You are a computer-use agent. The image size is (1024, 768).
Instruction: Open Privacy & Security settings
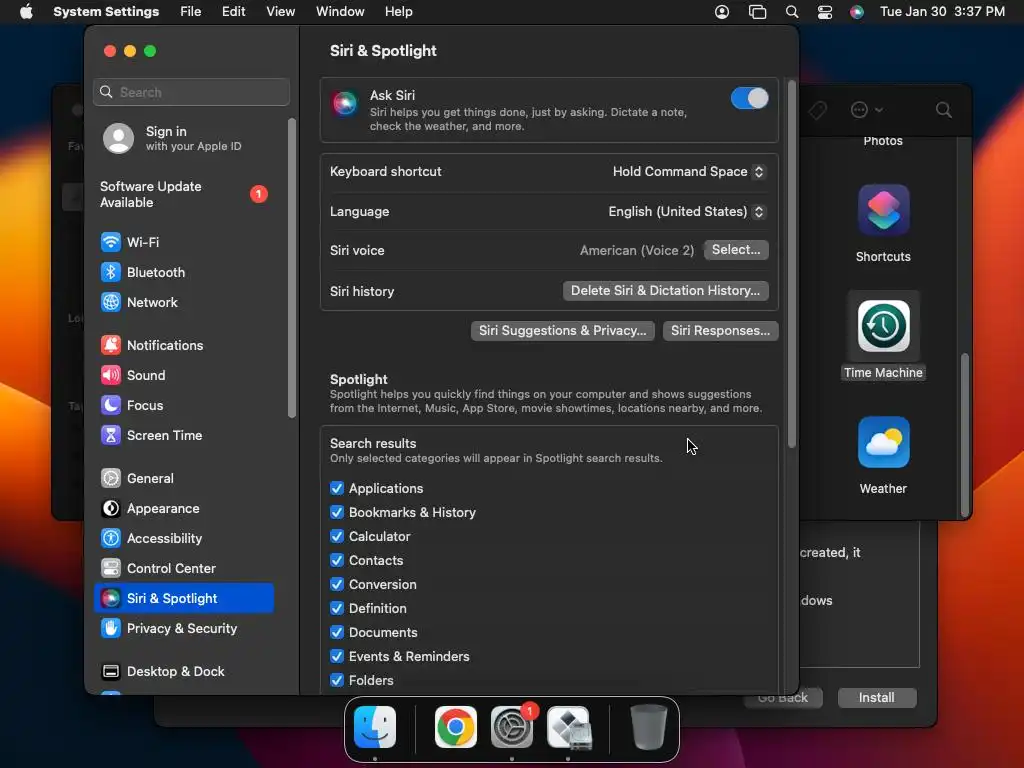(x=184, y=629)
